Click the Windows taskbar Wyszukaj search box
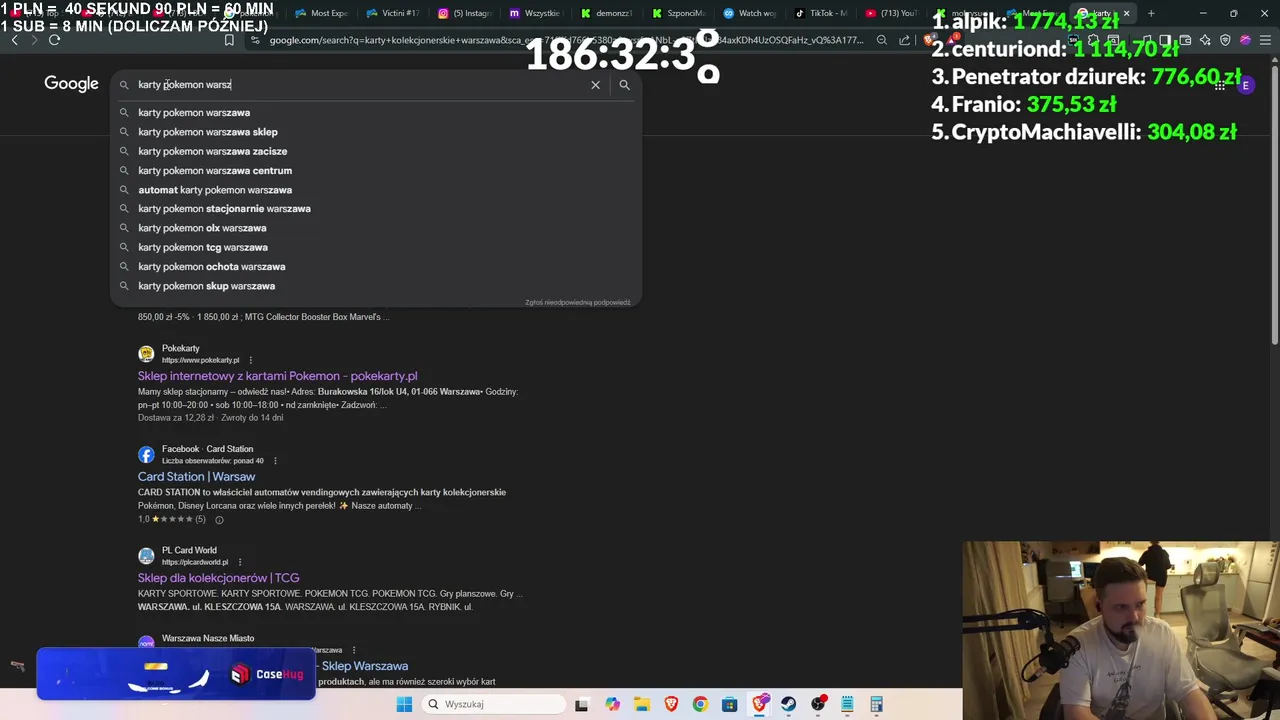The width and height of the screenshot is (1280, 720). click(492, 704)
